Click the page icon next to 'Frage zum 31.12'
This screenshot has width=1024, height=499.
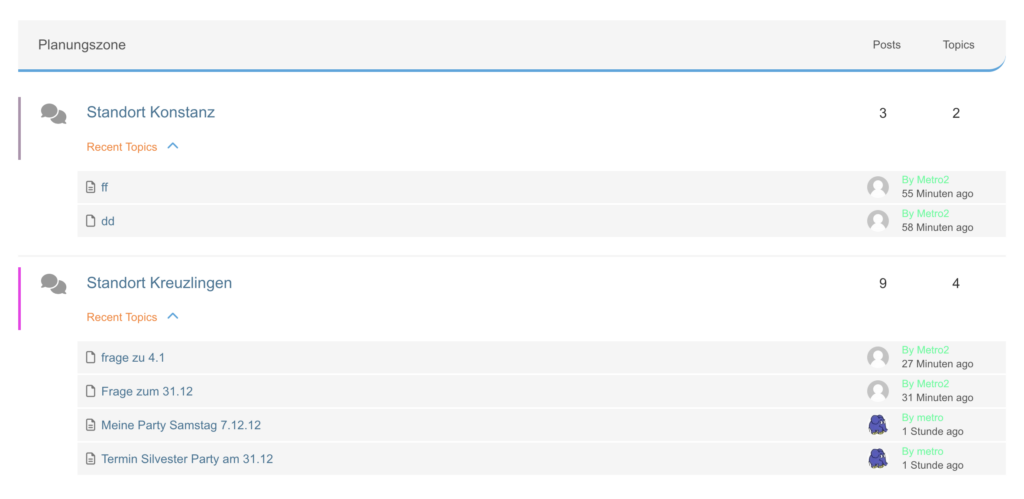coord(91,391)
